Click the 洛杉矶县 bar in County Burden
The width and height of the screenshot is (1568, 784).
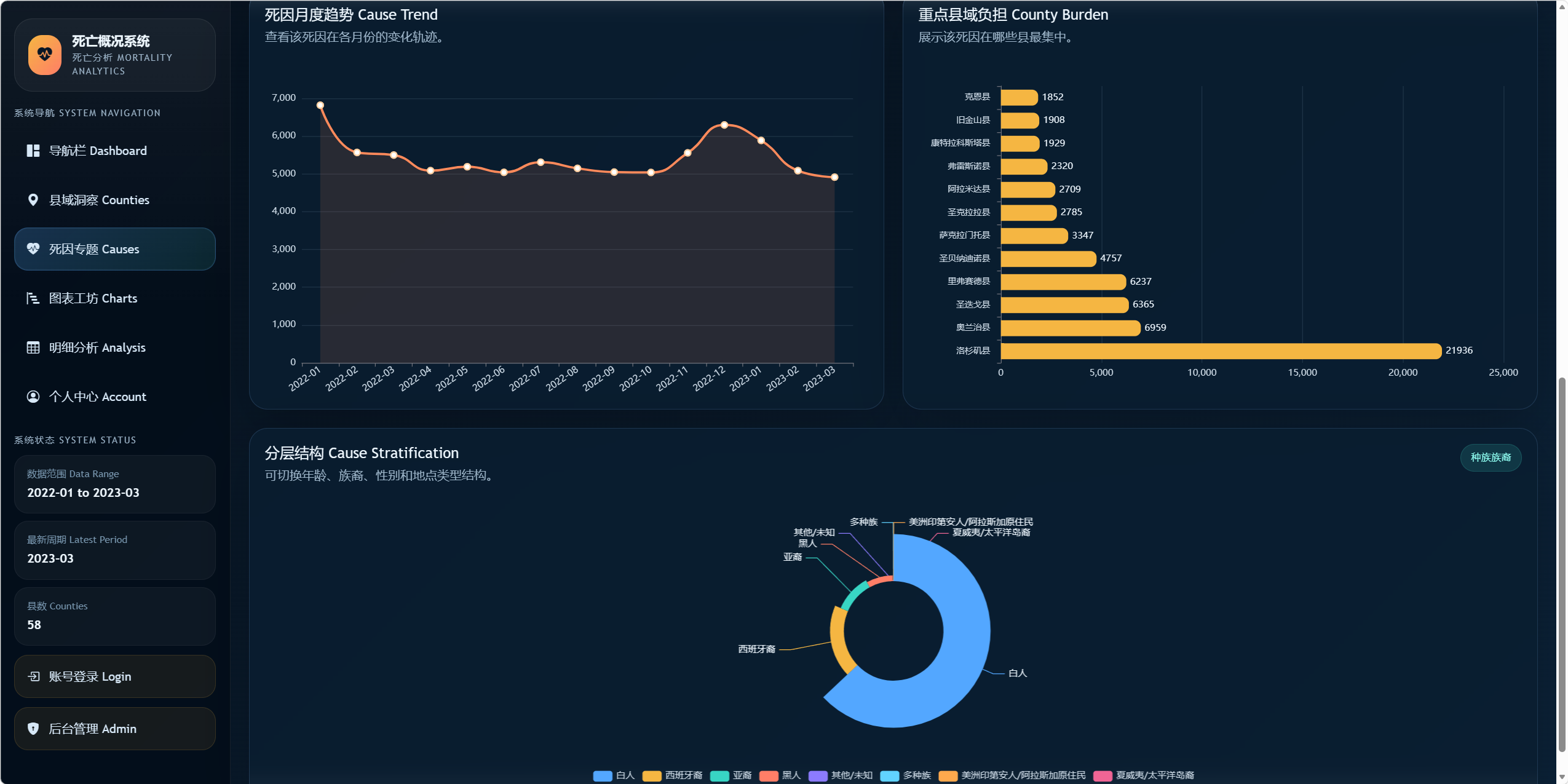tap(1220, 350)
